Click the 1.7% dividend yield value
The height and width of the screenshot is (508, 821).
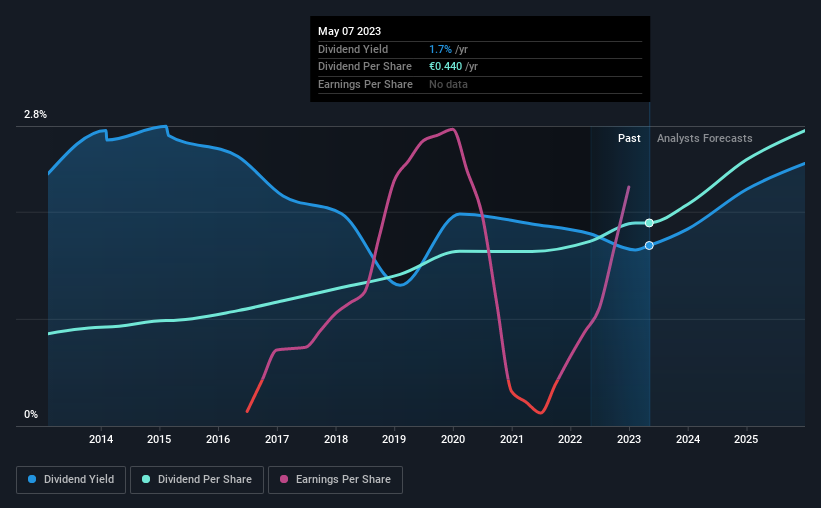point(440,49)
